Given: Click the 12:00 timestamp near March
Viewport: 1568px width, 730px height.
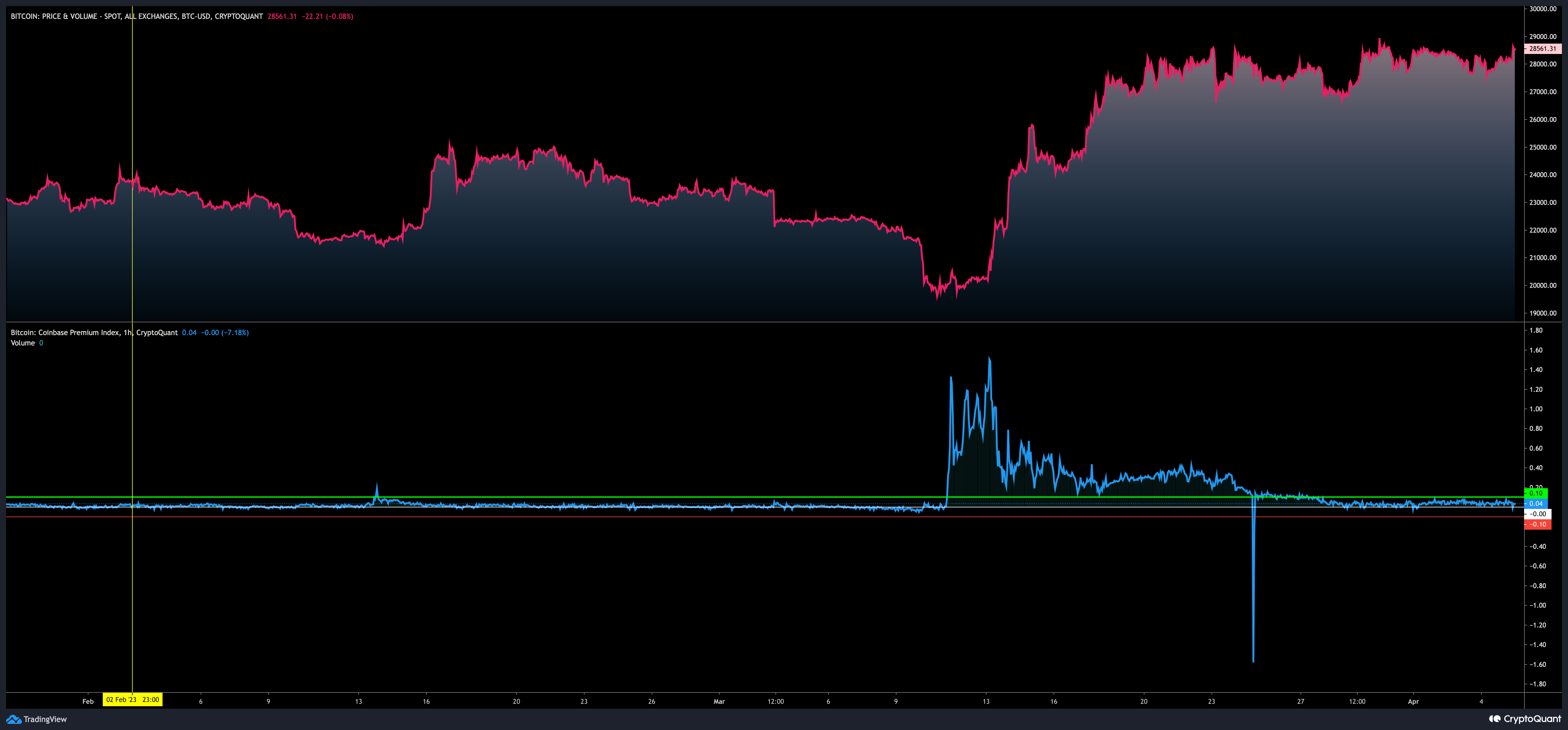Looking at the screenshot, I should 777,701.
